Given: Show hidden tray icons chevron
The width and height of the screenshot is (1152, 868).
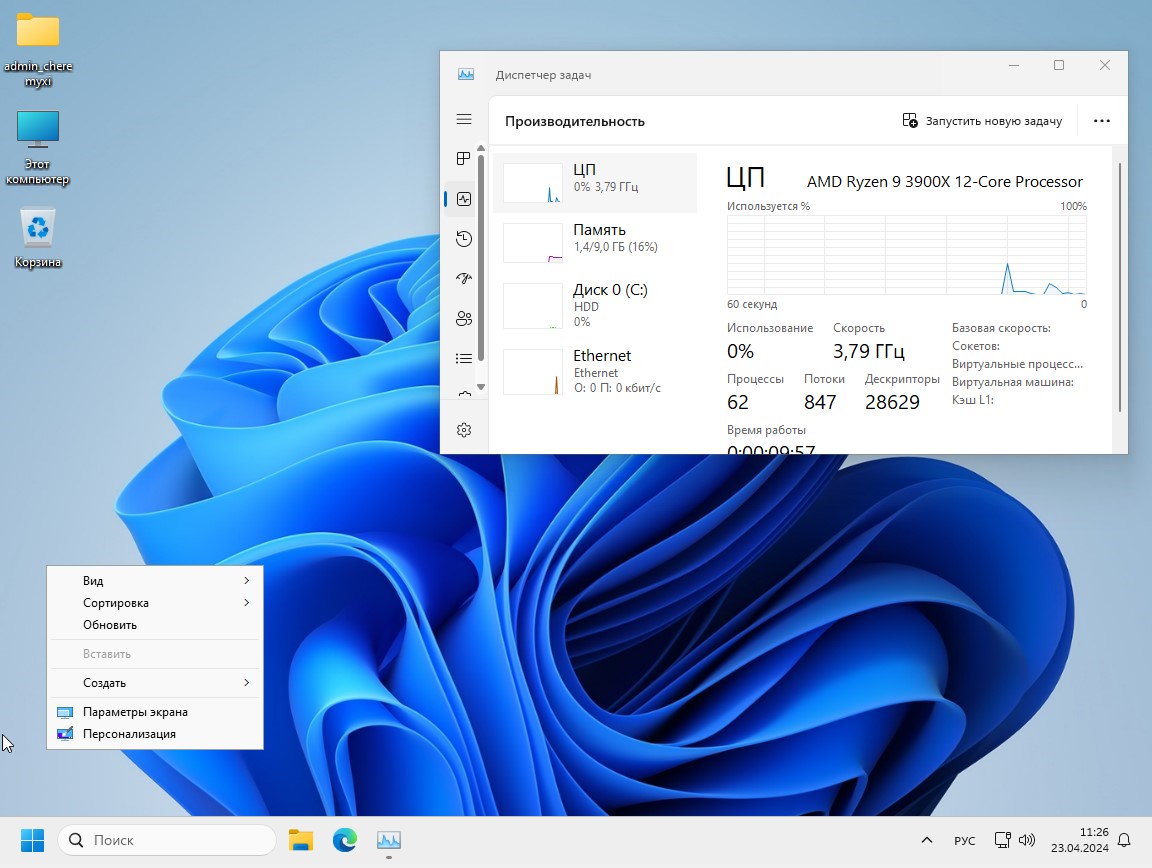Looking at the screenshot, I should [926, 840].
